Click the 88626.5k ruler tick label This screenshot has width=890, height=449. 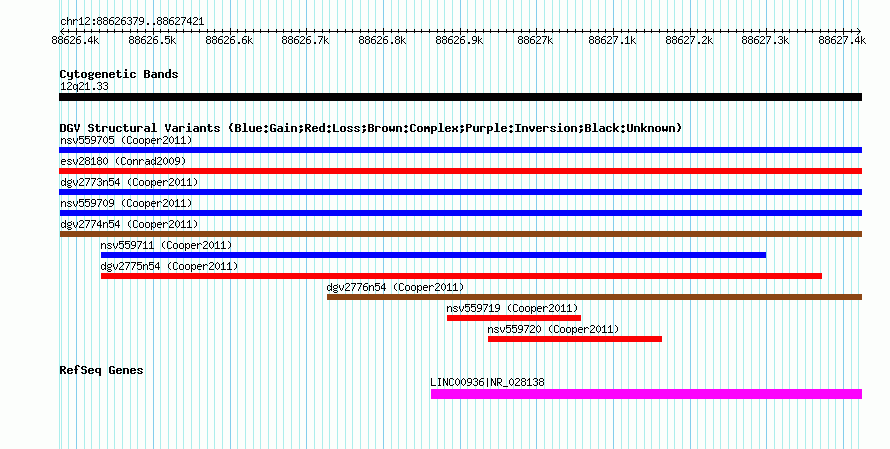(x=152, y=41)
